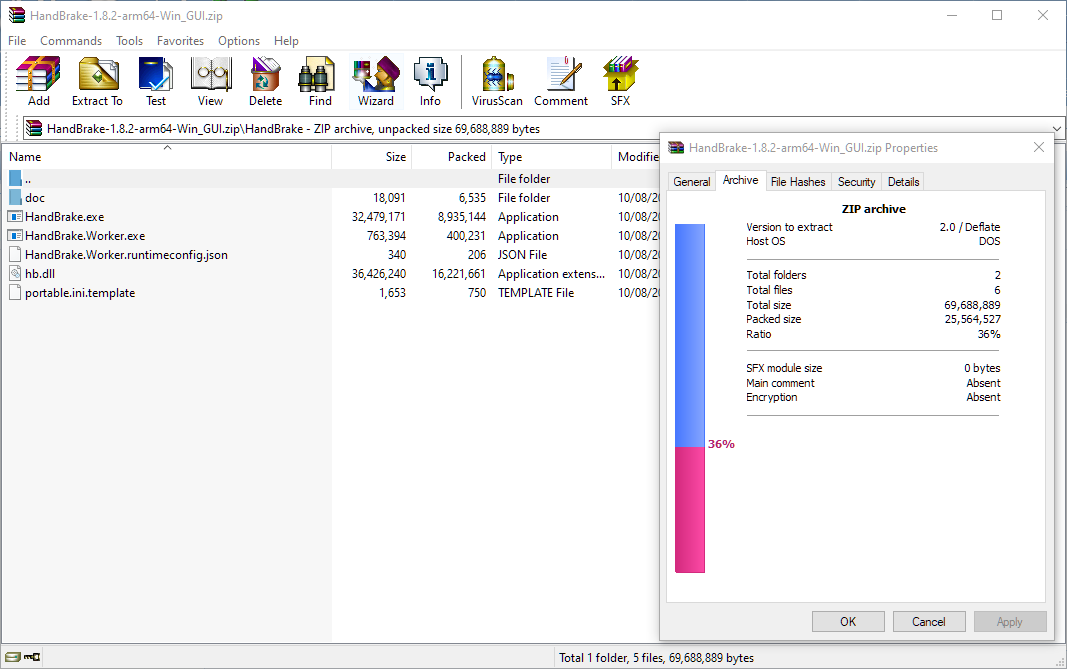1067x669 pixels.
Task: Select HandBrake.Worker.runtimeconfig.json file name
Action: [127, 255]
